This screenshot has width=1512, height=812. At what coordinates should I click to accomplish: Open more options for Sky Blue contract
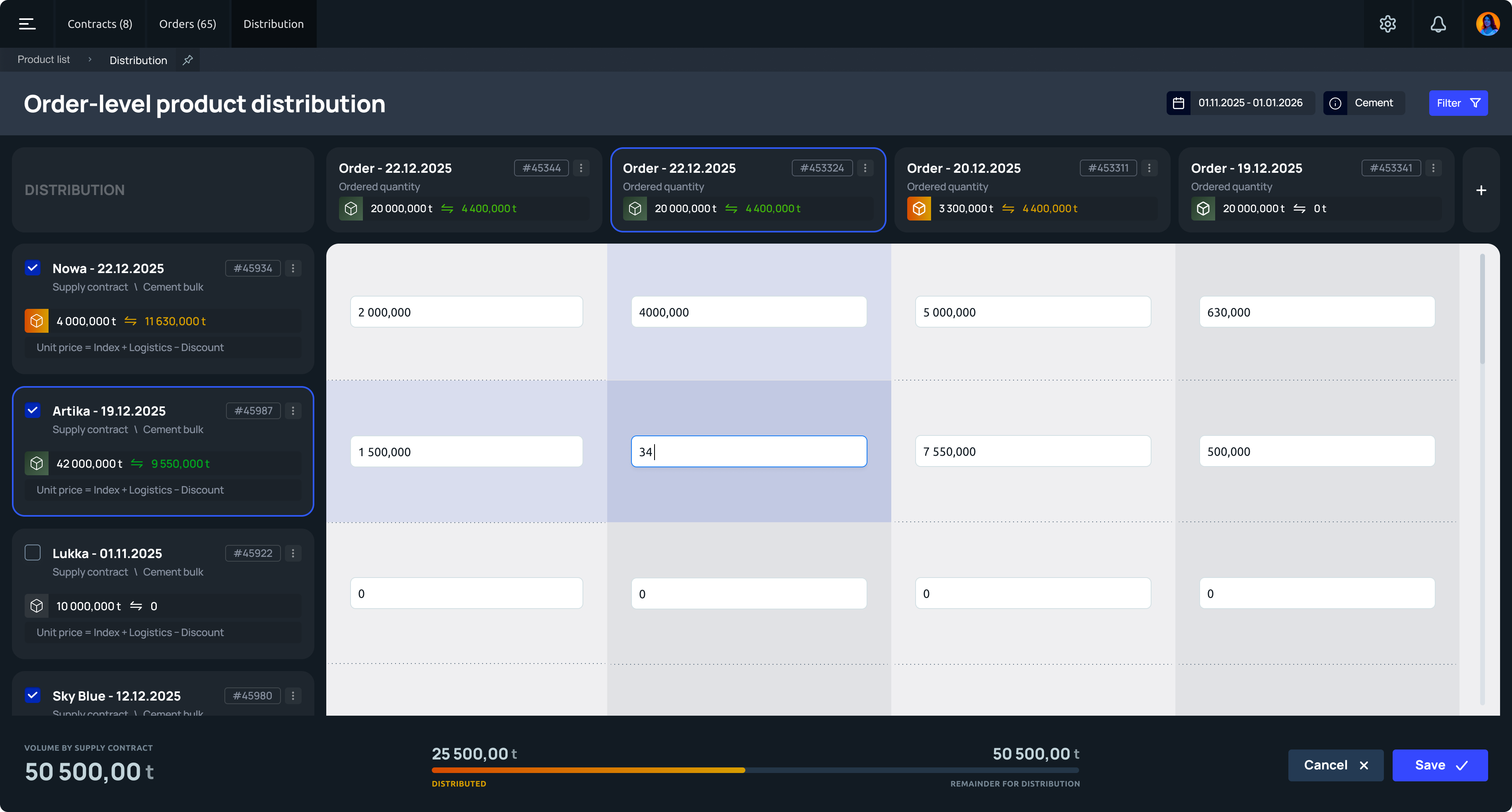tap(293, 696)
